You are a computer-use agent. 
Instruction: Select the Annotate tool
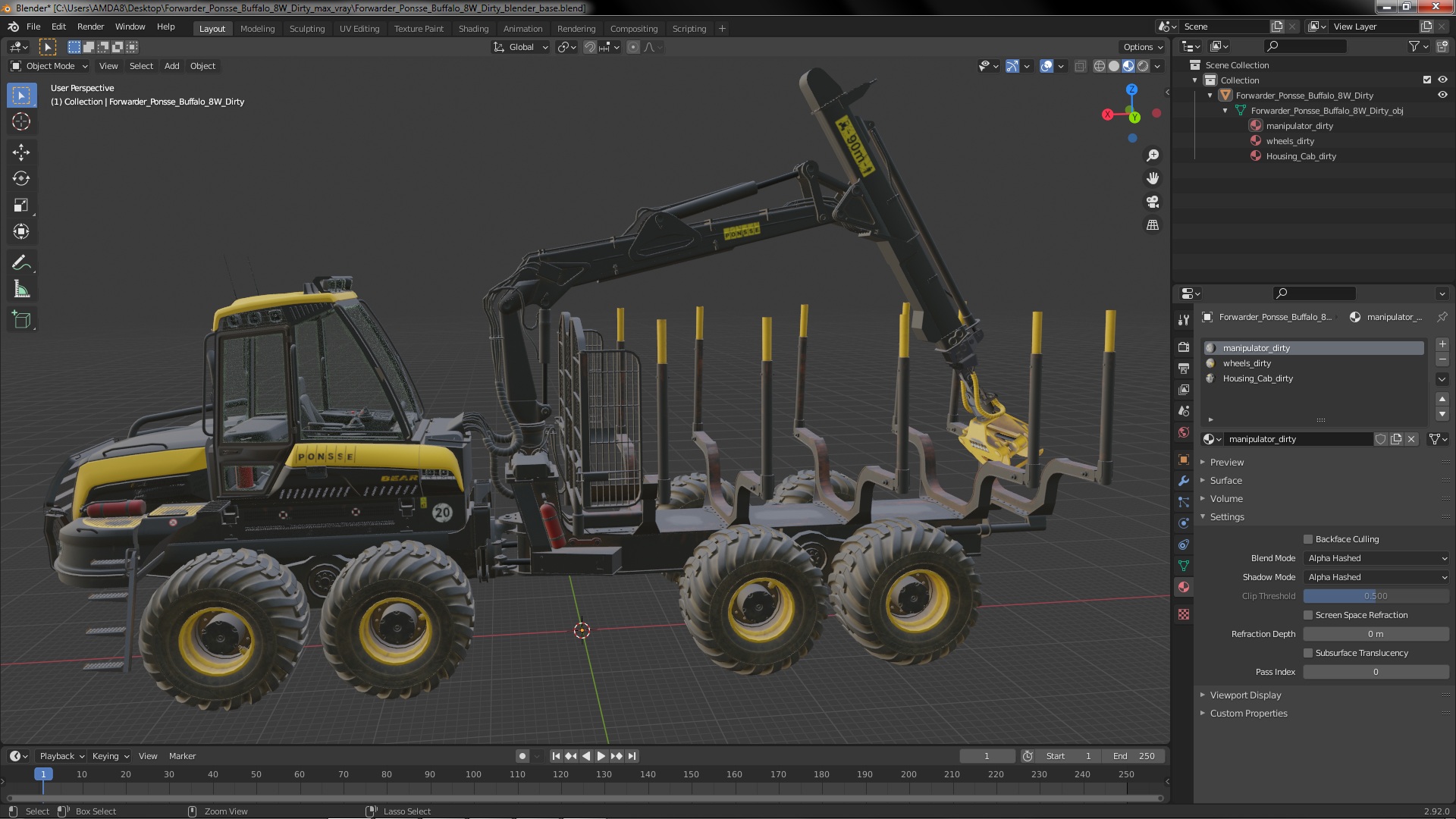click(x=21, y=263)
